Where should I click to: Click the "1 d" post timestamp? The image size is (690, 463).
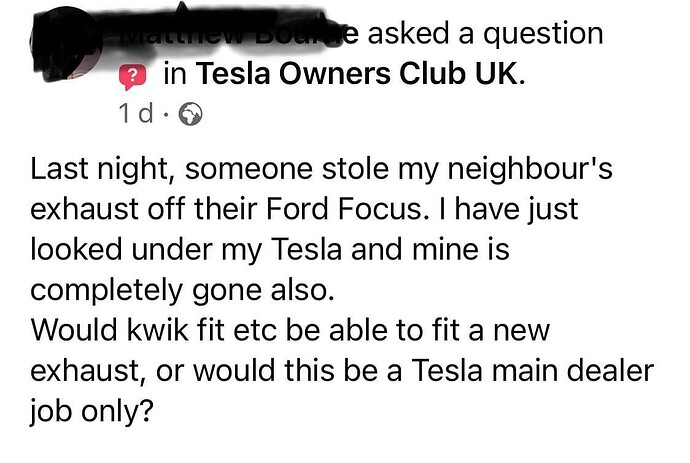click(x=134, y=116)
